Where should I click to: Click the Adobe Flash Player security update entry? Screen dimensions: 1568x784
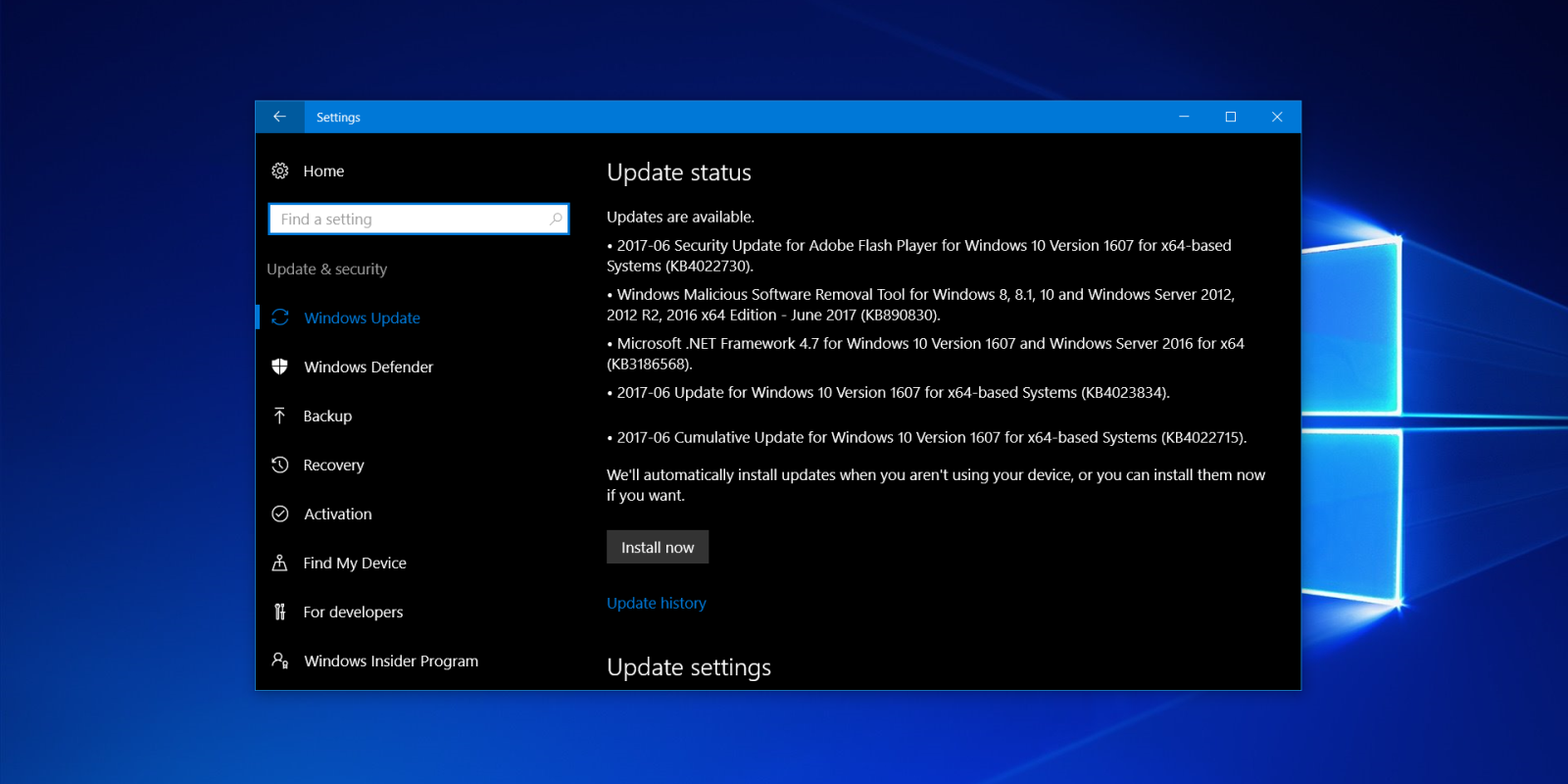point(919,256)
